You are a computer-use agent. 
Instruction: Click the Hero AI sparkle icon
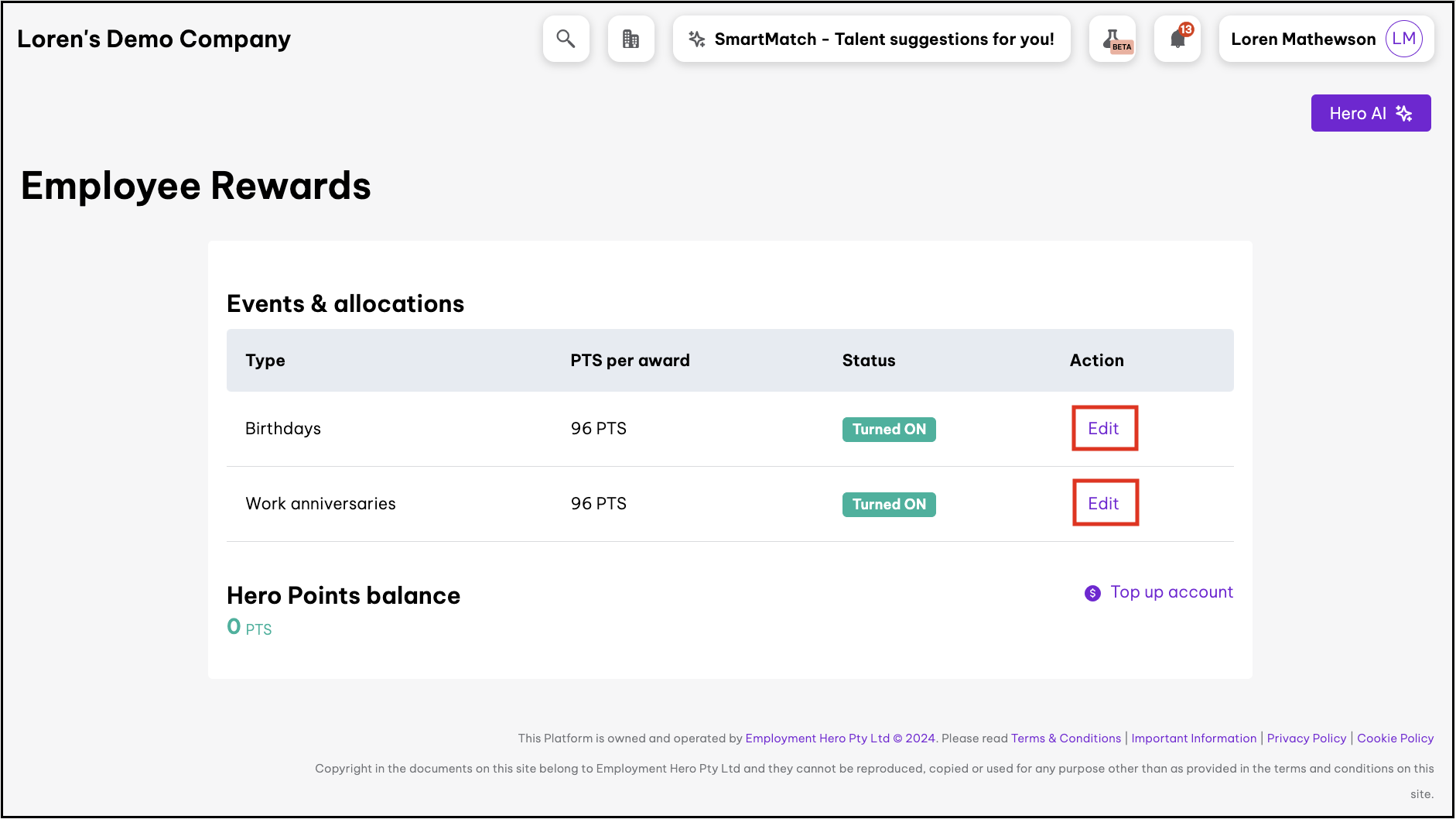point(1404,114)
